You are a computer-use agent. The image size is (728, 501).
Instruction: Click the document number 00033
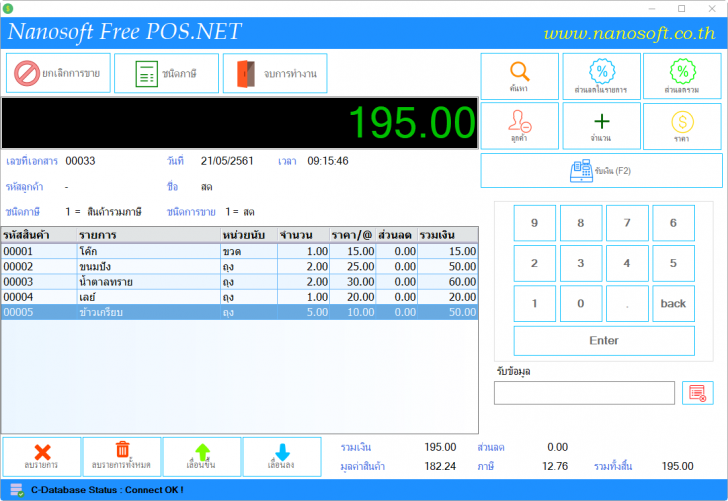coord(80,161)
